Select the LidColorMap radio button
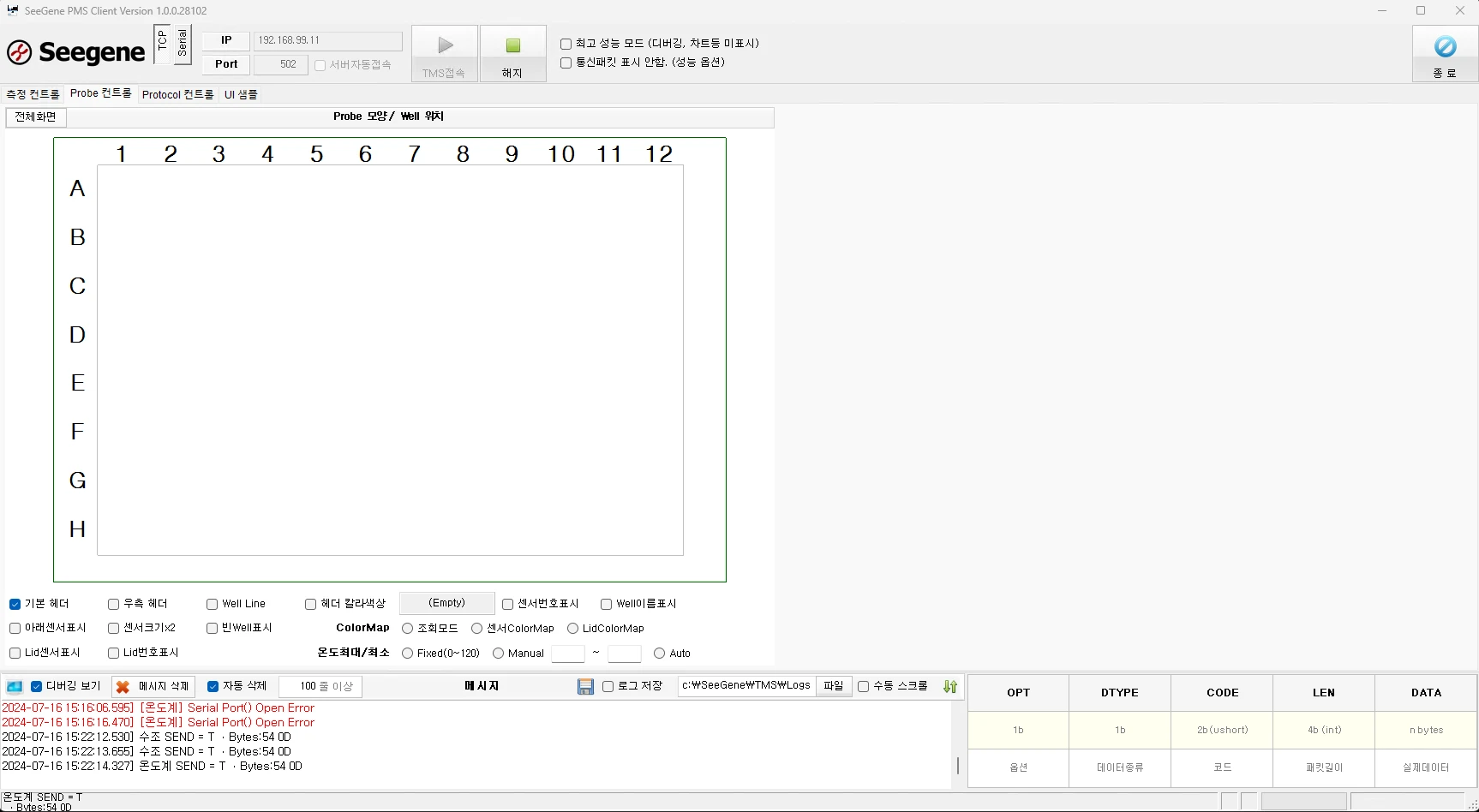Viewport: 1479px width, 812px height. pyautogui.click(x=573, y=629)
